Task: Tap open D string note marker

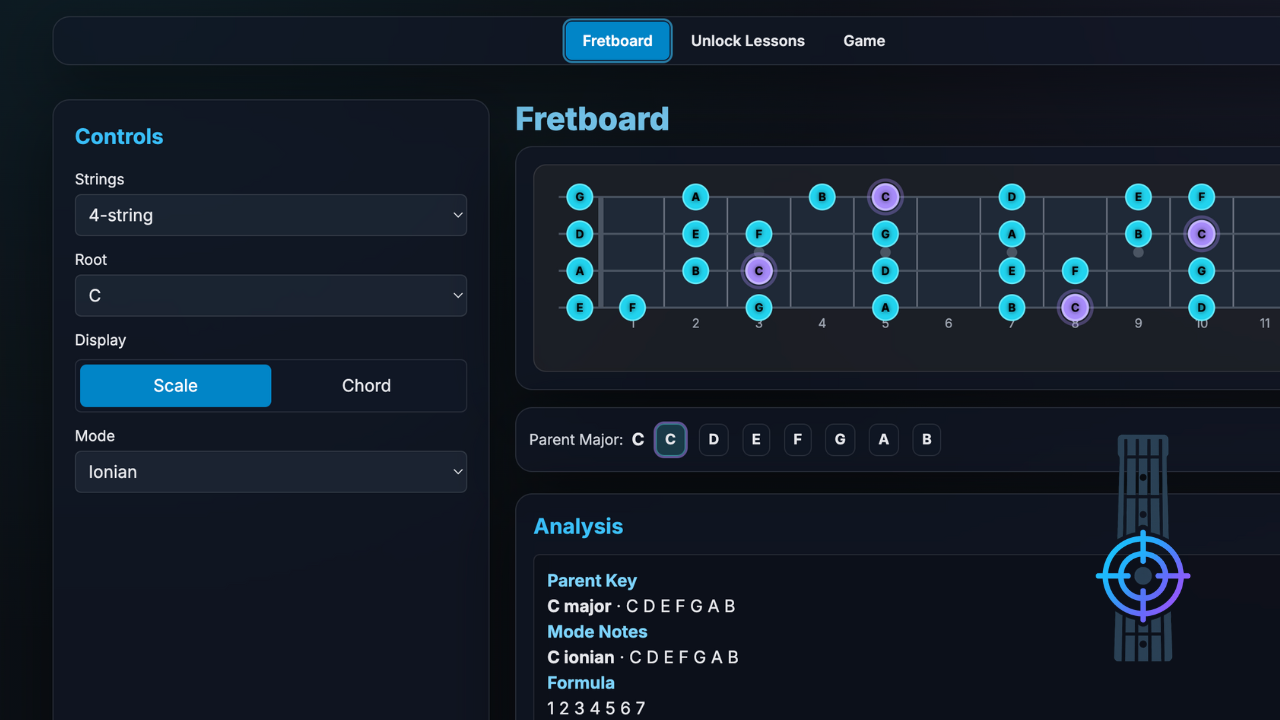Action: point(580,234)
